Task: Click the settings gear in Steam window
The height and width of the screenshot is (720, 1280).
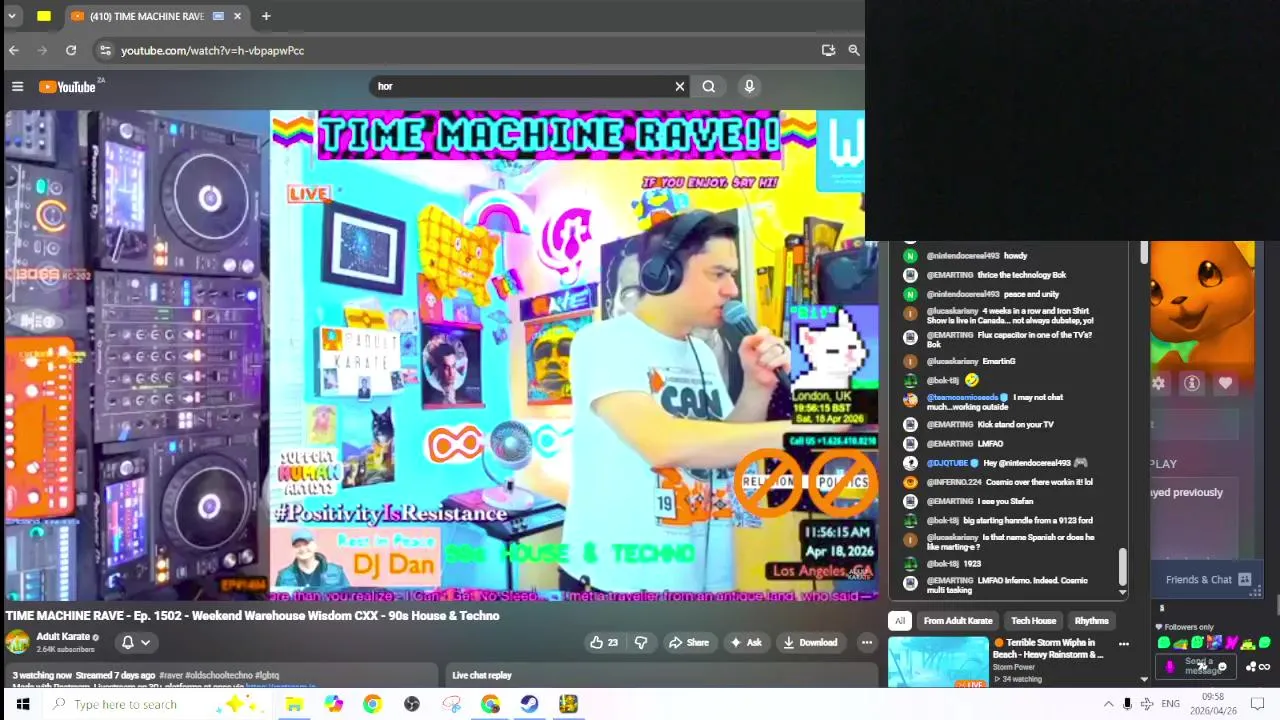Action: pyautogui.click(x=1158, y=383)
